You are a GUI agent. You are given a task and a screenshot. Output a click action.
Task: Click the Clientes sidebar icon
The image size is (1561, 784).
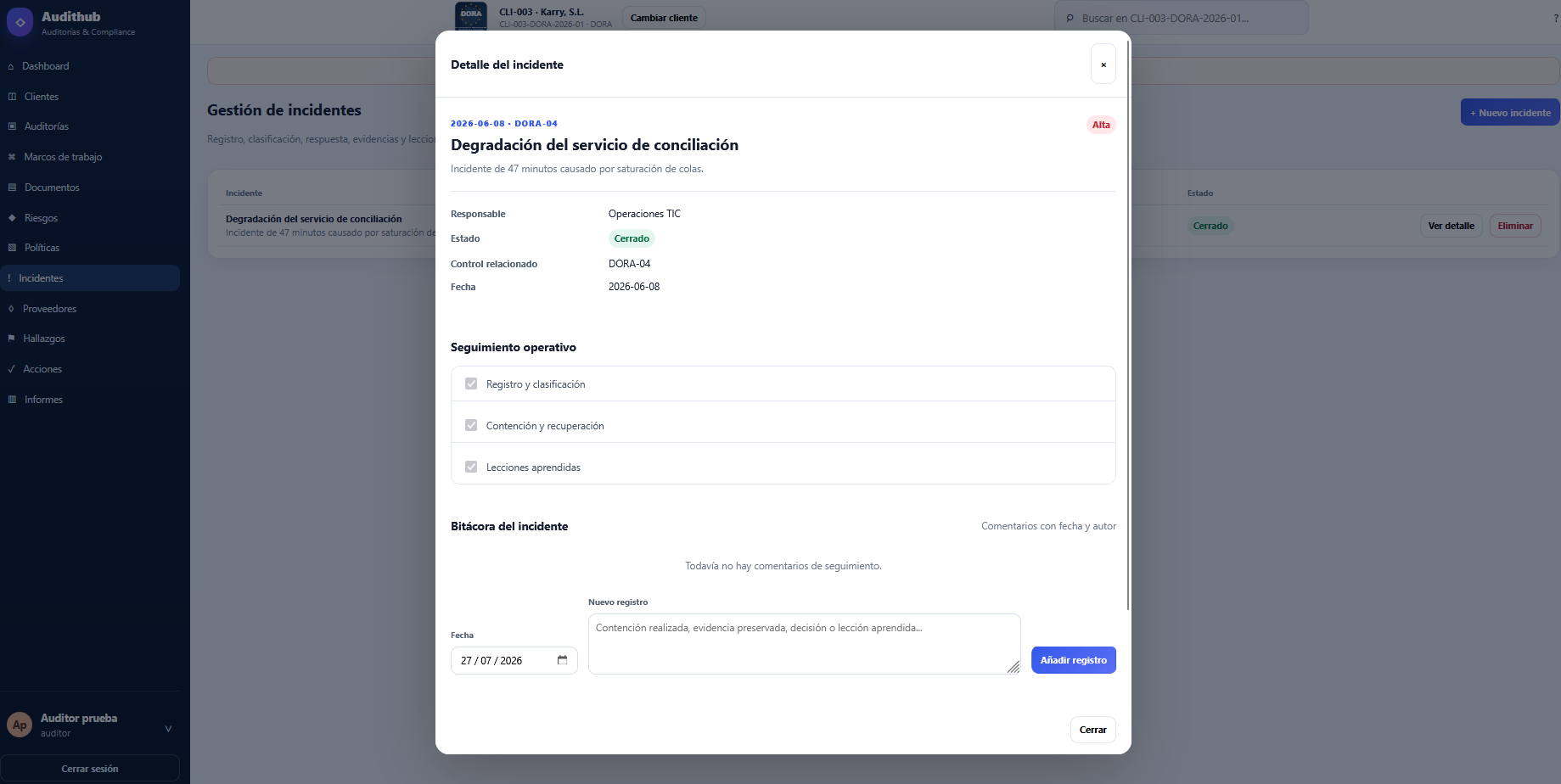pos(12,97)
